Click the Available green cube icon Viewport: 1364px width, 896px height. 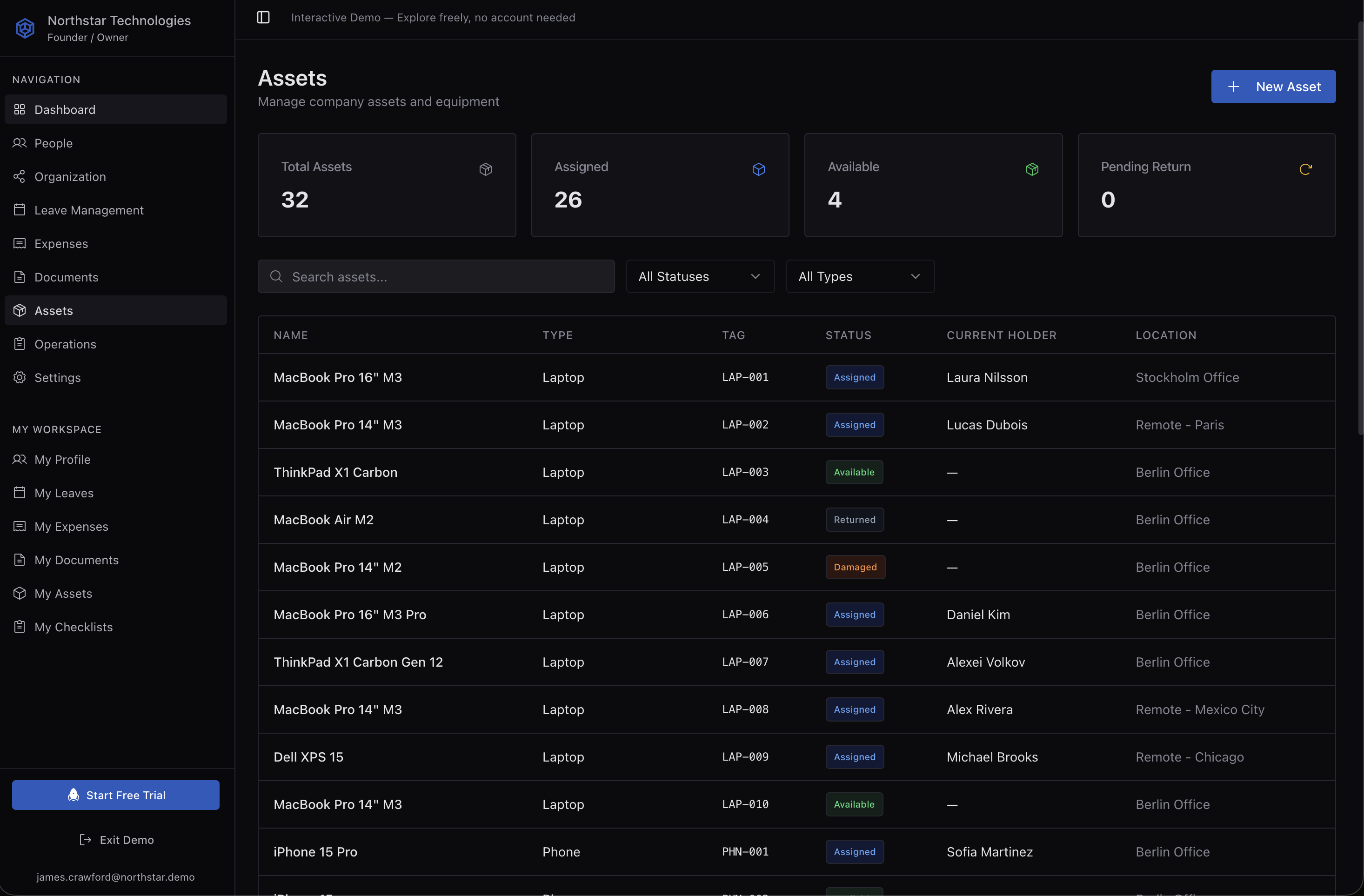[1031, 169]
